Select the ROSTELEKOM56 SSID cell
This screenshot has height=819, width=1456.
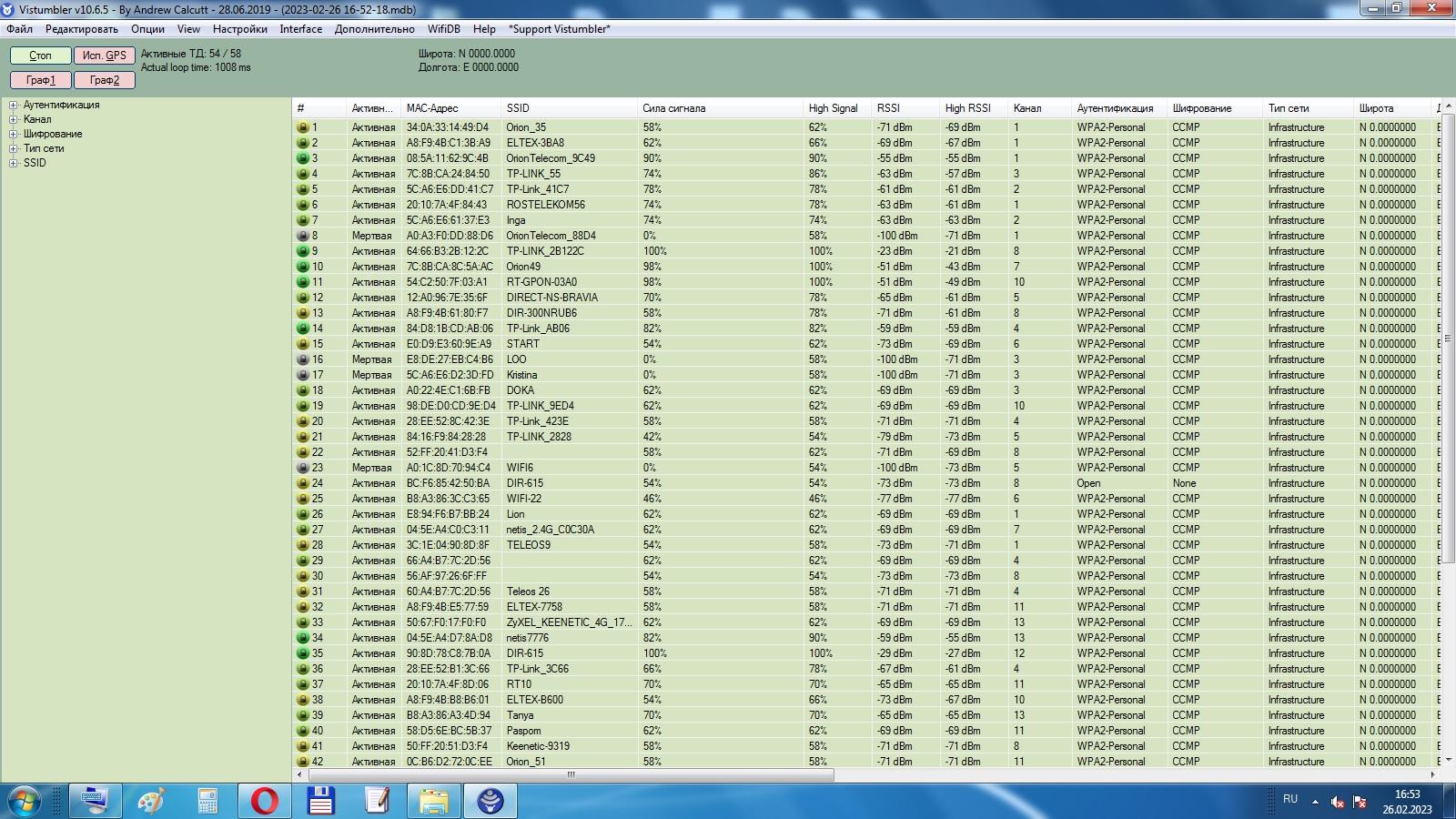point(546,205)
